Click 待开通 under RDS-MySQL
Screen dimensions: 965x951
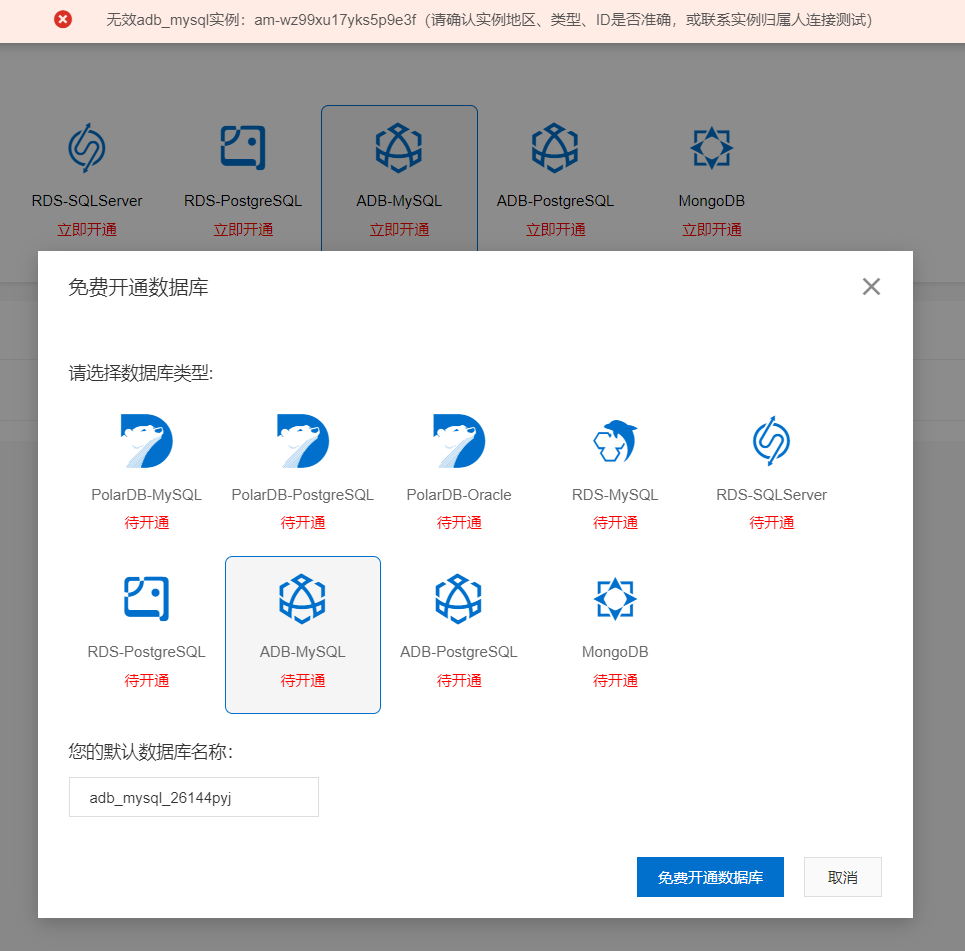(615, 523)
